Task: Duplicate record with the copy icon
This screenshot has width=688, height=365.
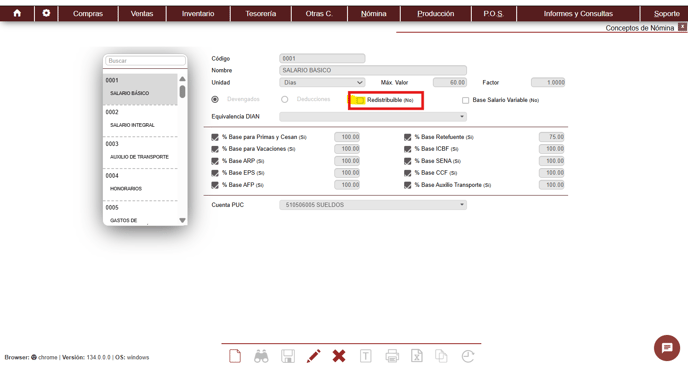Action: 441,356
